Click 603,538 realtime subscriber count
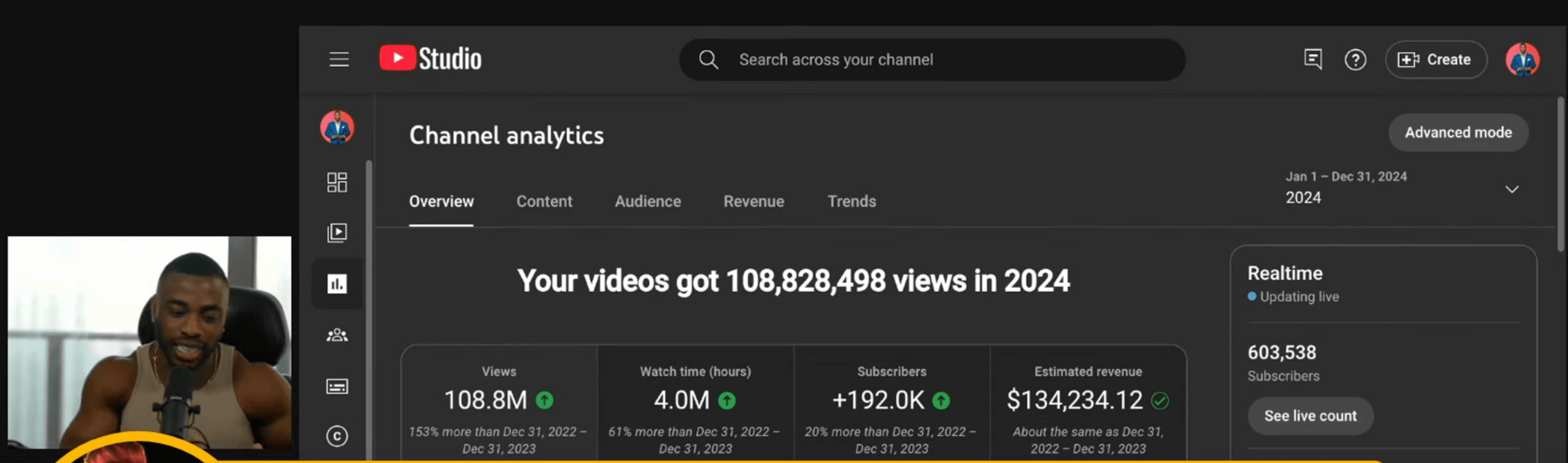This screenshot has height=463, width=1568. tap(1282, 352)
